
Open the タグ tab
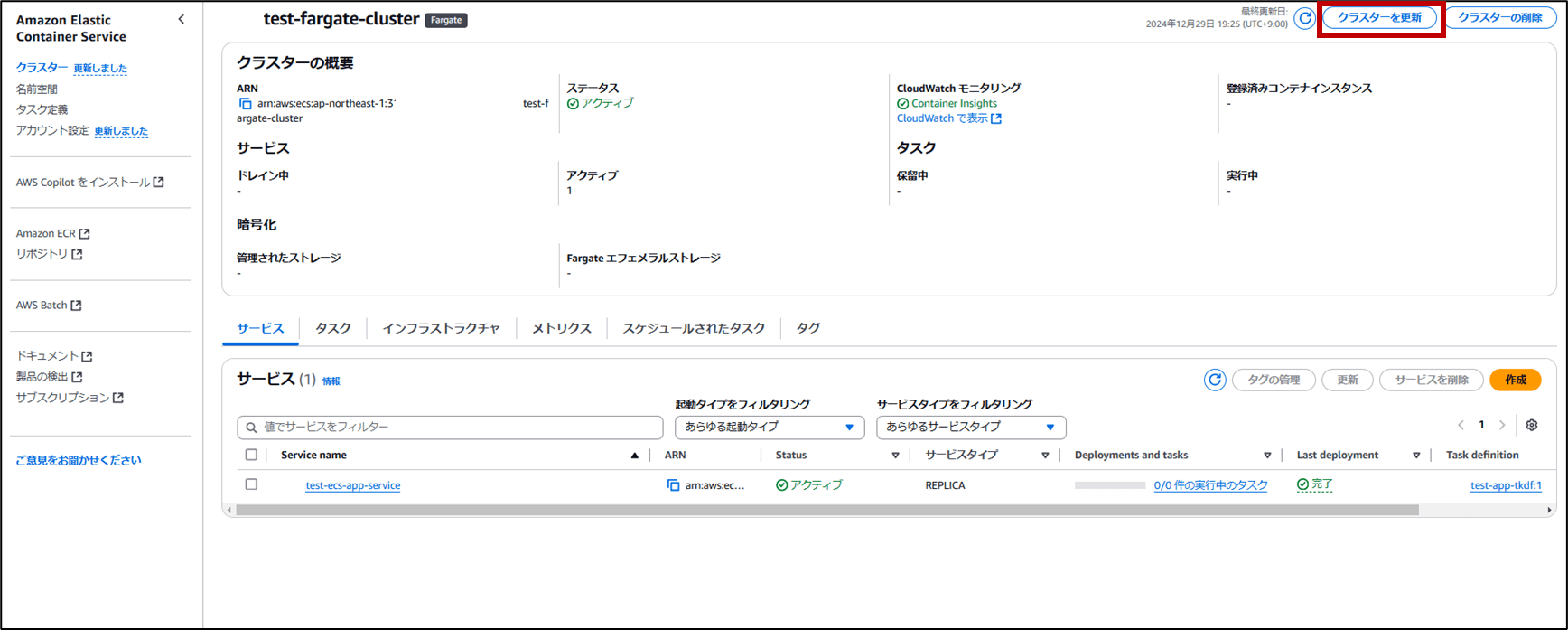pos(807,328)
